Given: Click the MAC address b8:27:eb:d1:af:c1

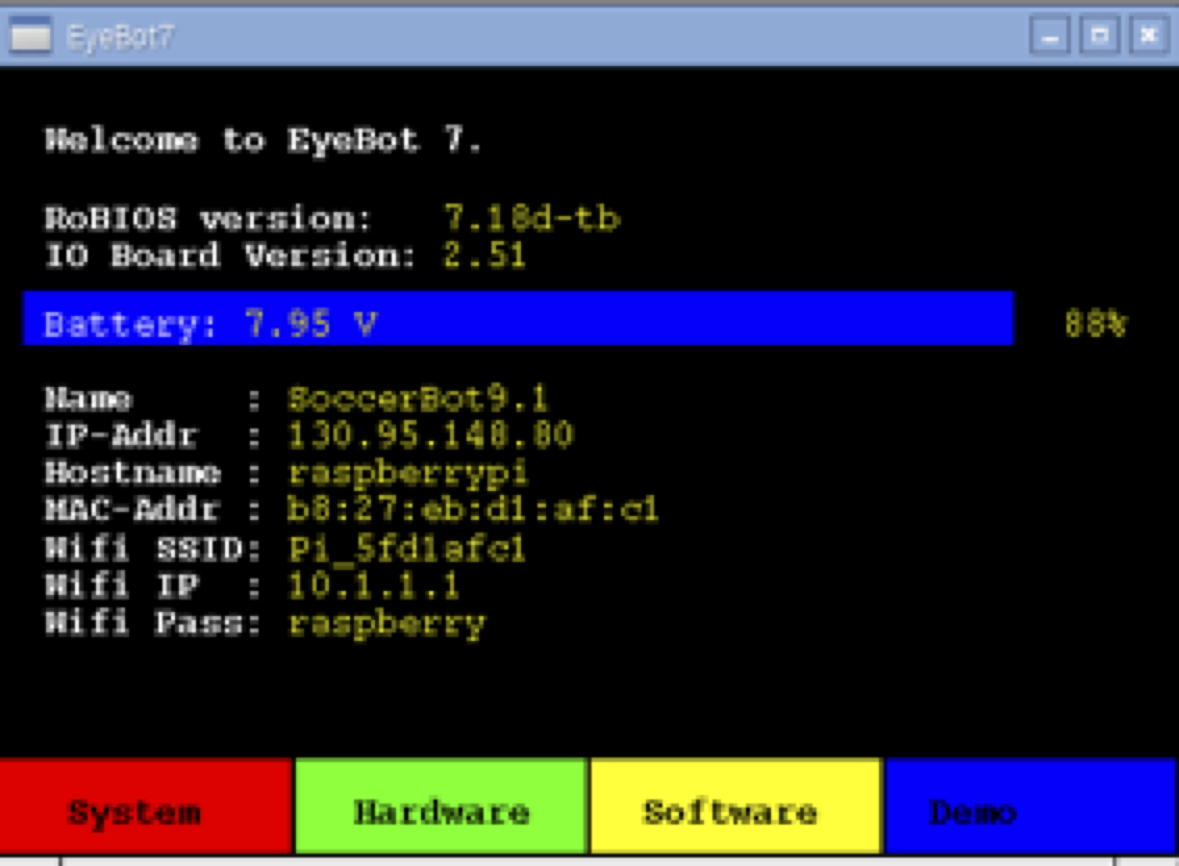Looking at the screenshot, I should coord(473,510).
